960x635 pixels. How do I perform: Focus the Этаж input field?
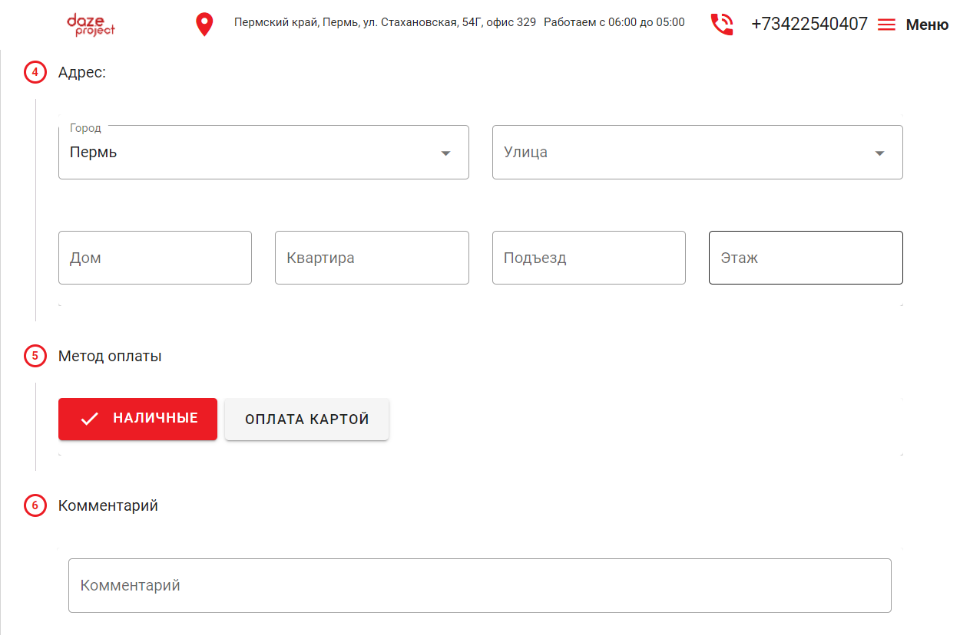point(805,257)
